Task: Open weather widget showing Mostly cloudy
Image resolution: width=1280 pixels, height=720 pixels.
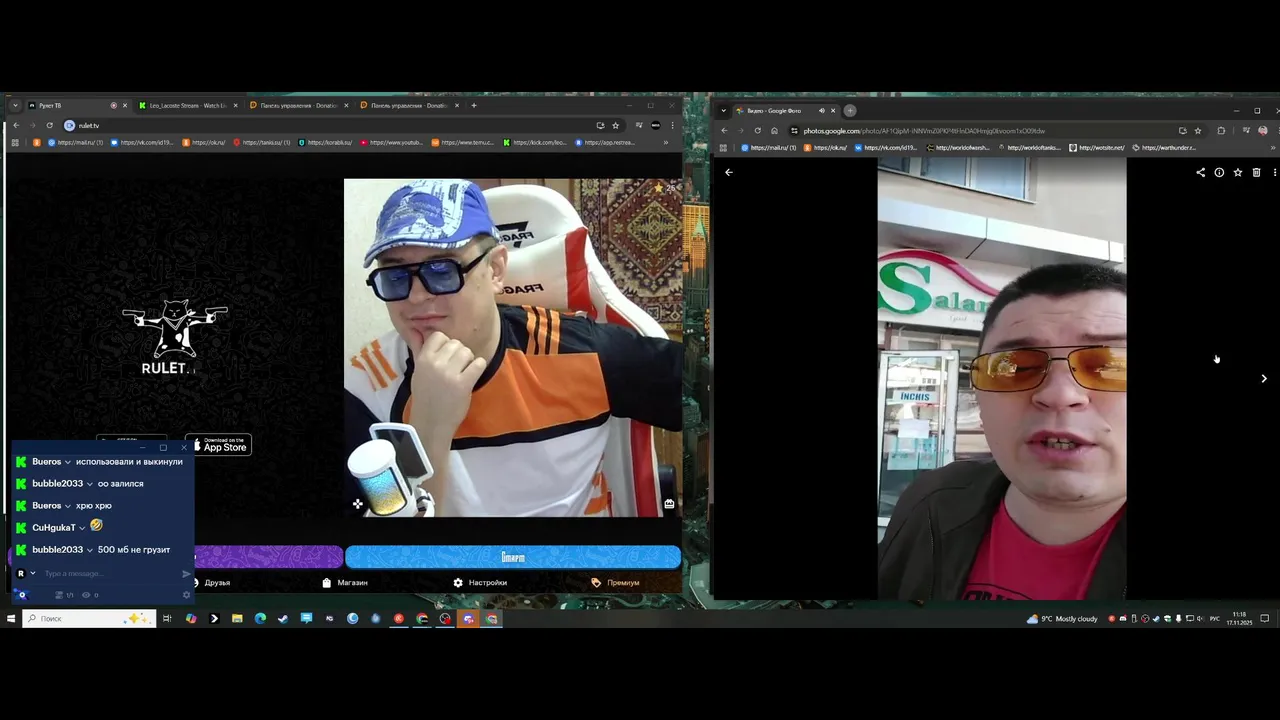Action: pos(1062,618)
